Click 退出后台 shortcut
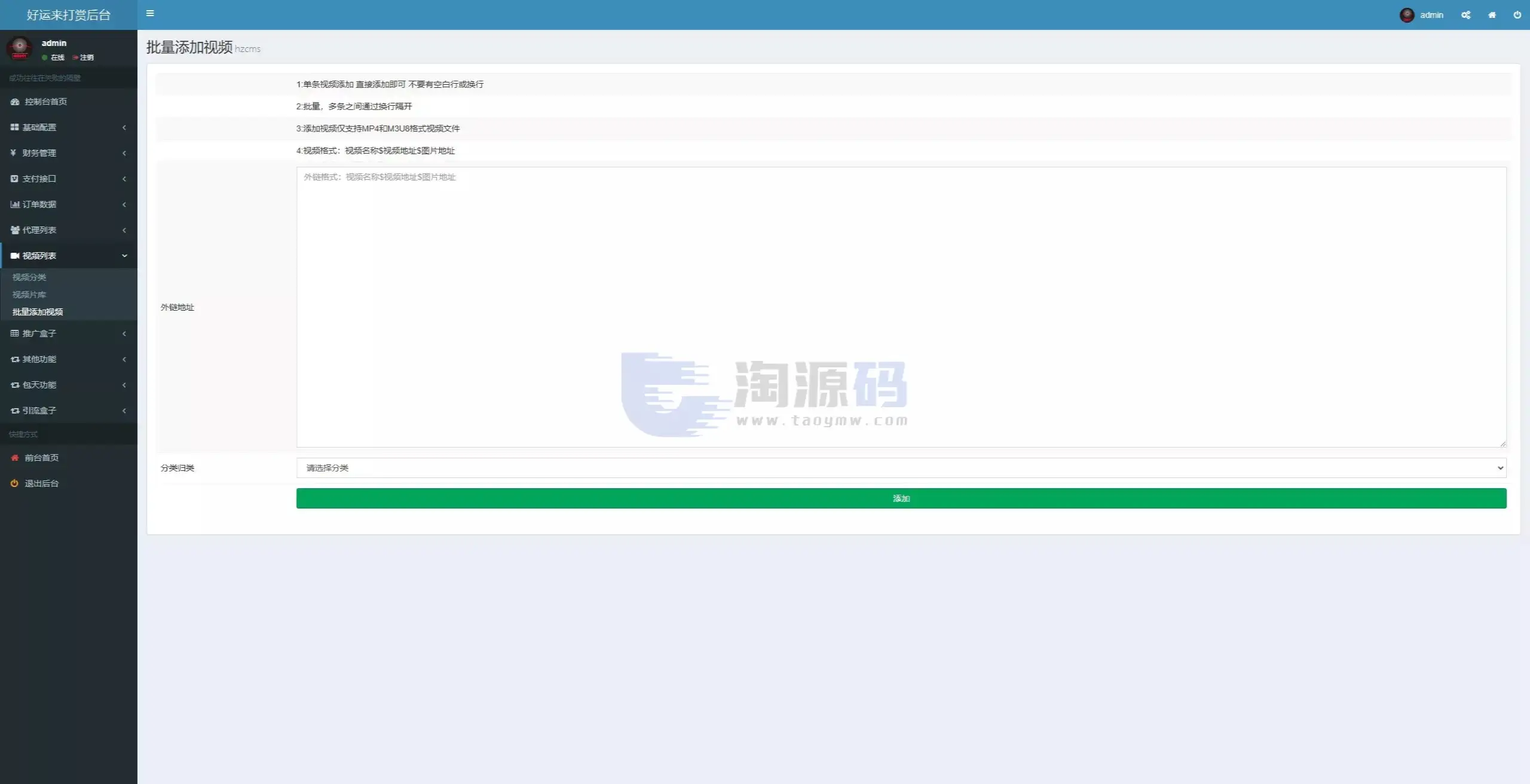Screen dimensions: 1530x784 [x=69, y=483]
